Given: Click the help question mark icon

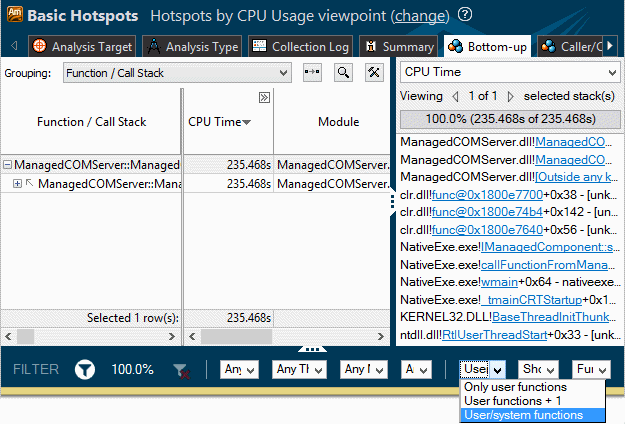Looking at the screenshot, I should [x=467, y=16].
